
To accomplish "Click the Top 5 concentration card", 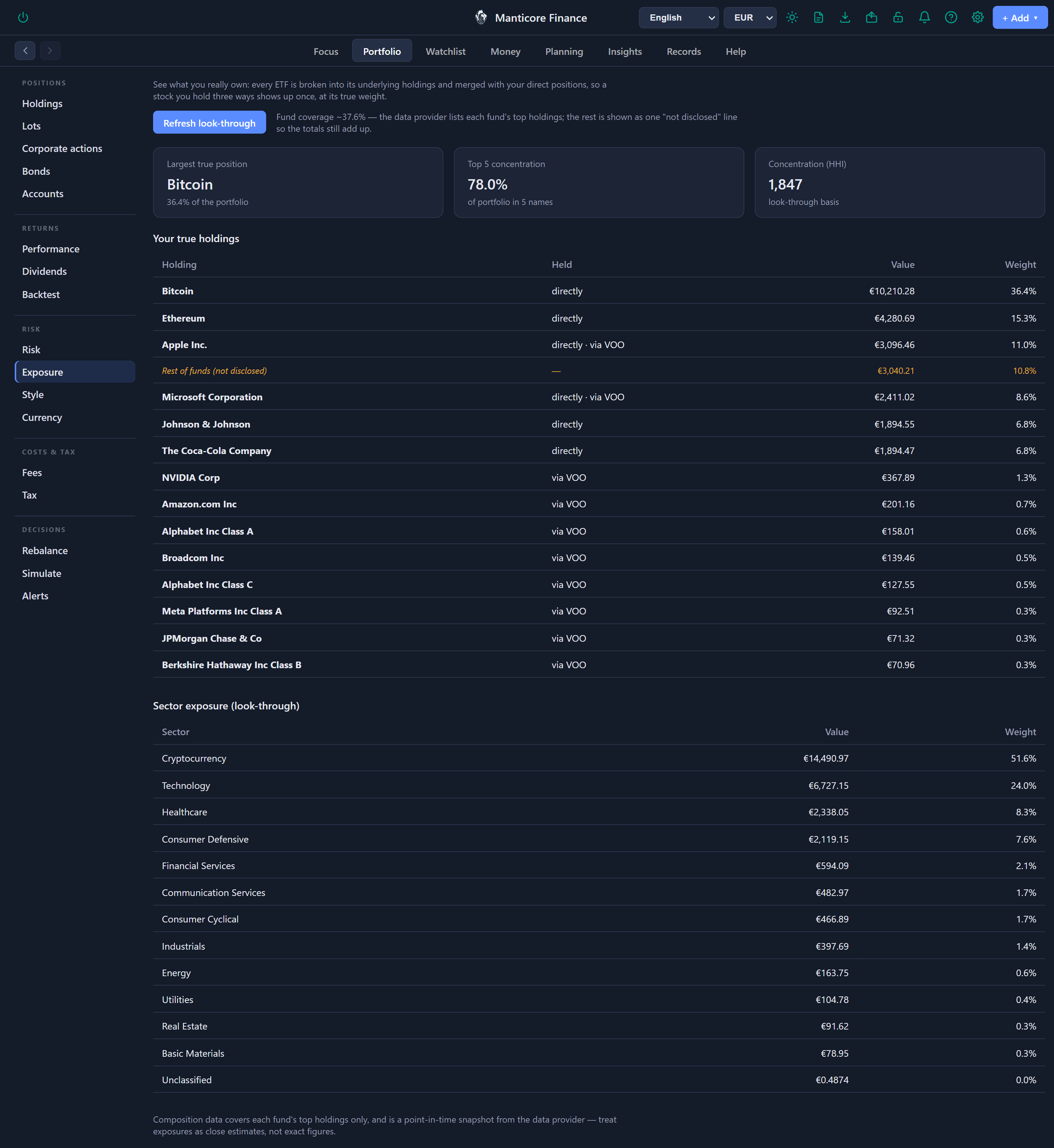I will [599, 183].
